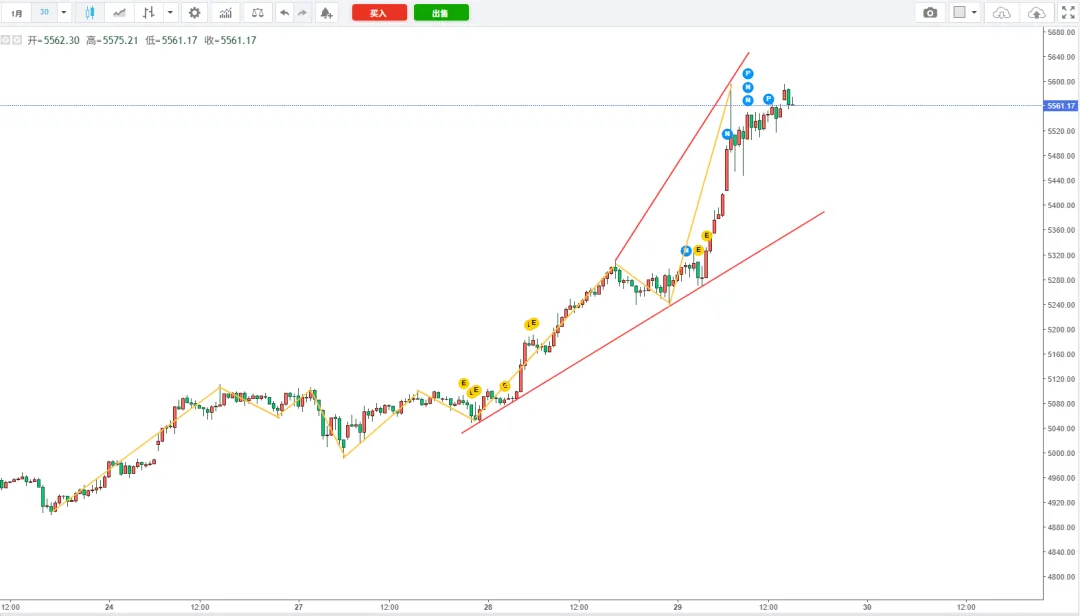This screenshot has width=1080, height=616.
Task: Select the lower red support trend line
Action: pos(643,322)
